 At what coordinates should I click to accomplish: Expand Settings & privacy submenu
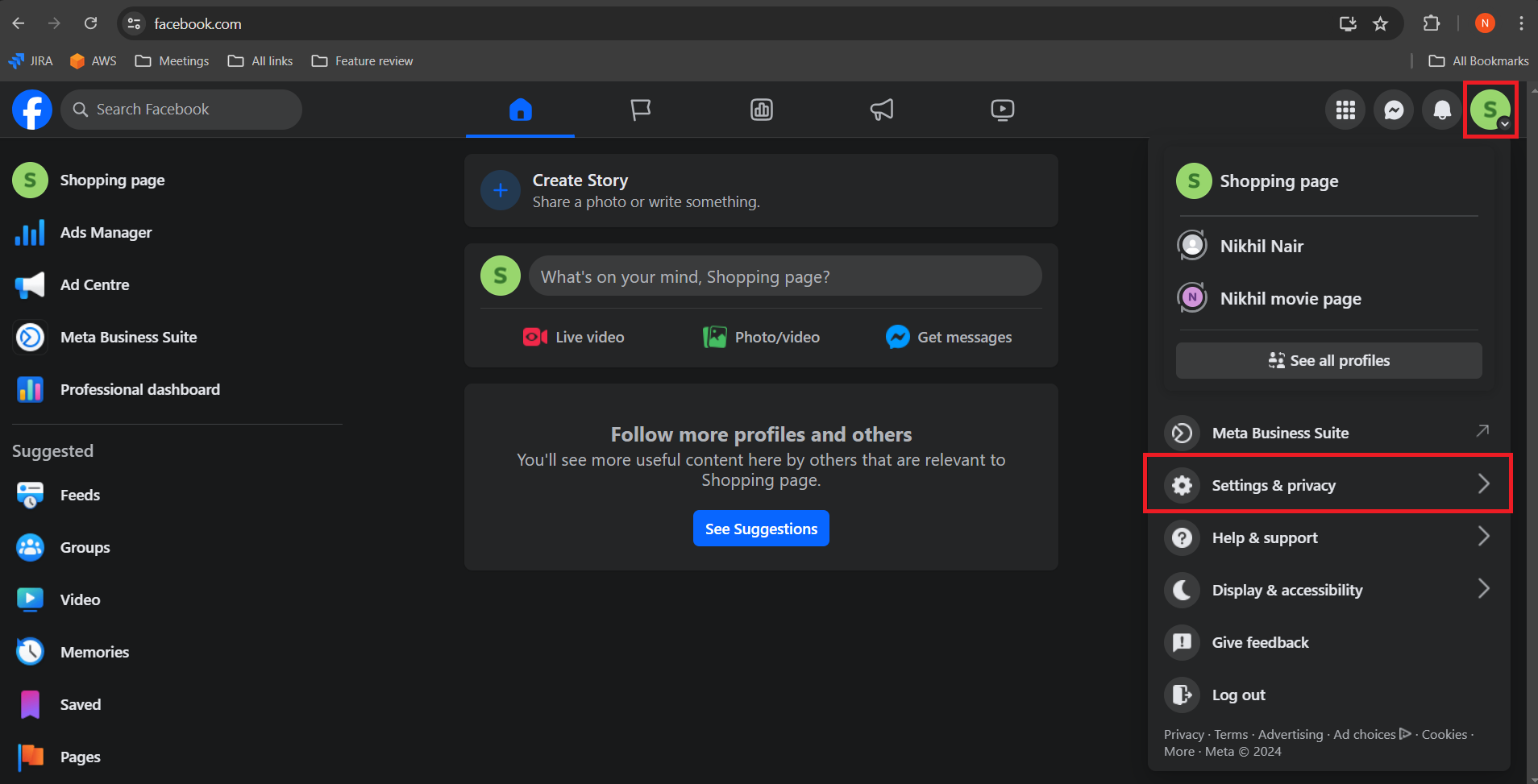[1328, 486]
